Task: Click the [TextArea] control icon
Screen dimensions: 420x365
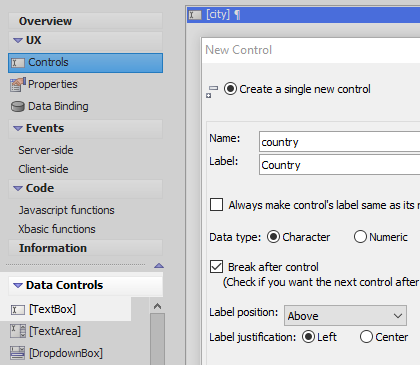Action: point(18,331)
